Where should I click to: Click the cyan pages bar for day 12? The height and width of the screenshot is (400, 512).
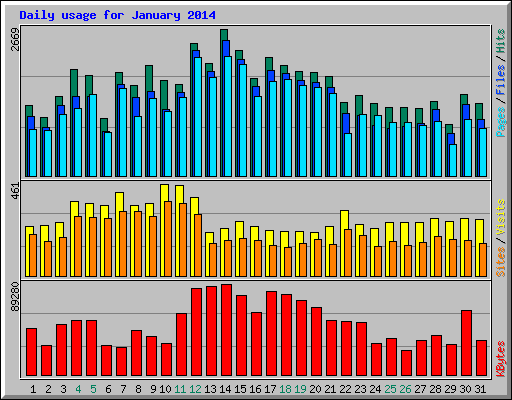click(198, 117)
